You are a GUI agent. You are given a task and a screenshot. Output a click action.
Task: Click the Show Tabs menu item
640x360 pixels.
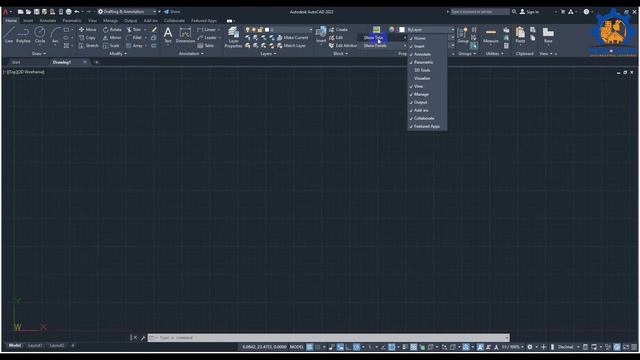[383, 38]
